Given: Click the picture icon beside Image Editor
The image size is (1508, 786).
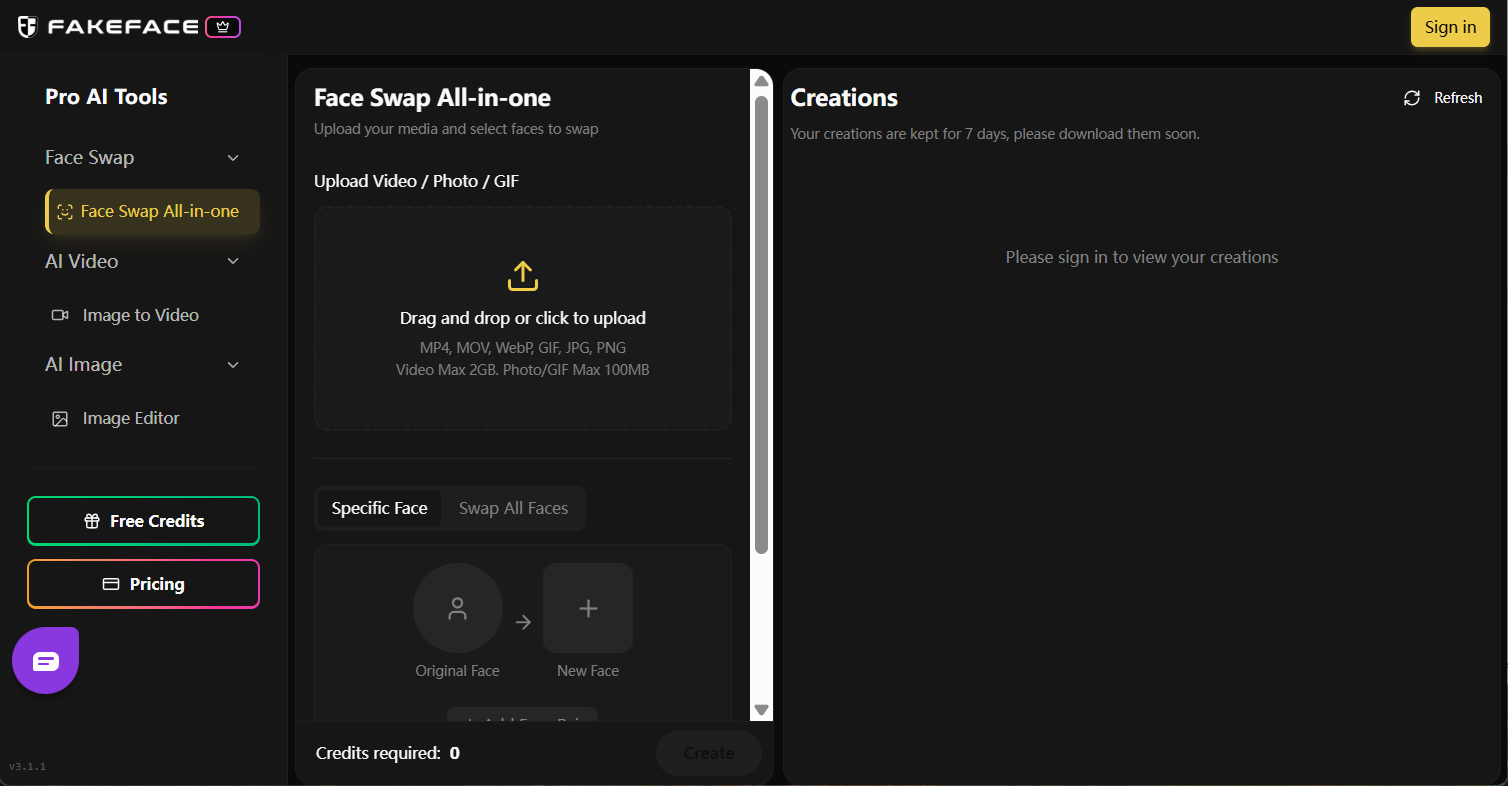Looking at the screenshot, I should click(60, 419).
